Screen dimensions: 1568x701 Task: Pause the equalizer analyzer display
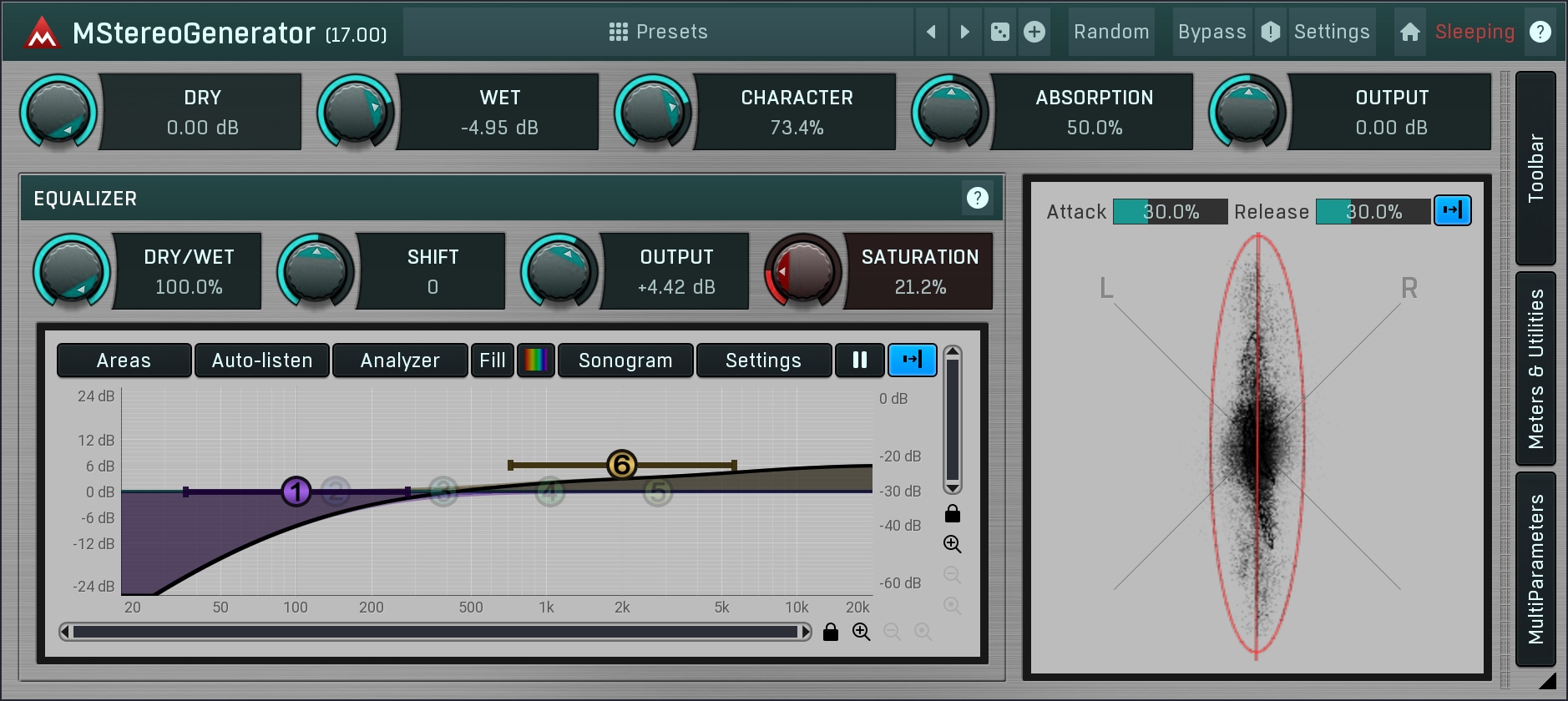coord(859,361)
